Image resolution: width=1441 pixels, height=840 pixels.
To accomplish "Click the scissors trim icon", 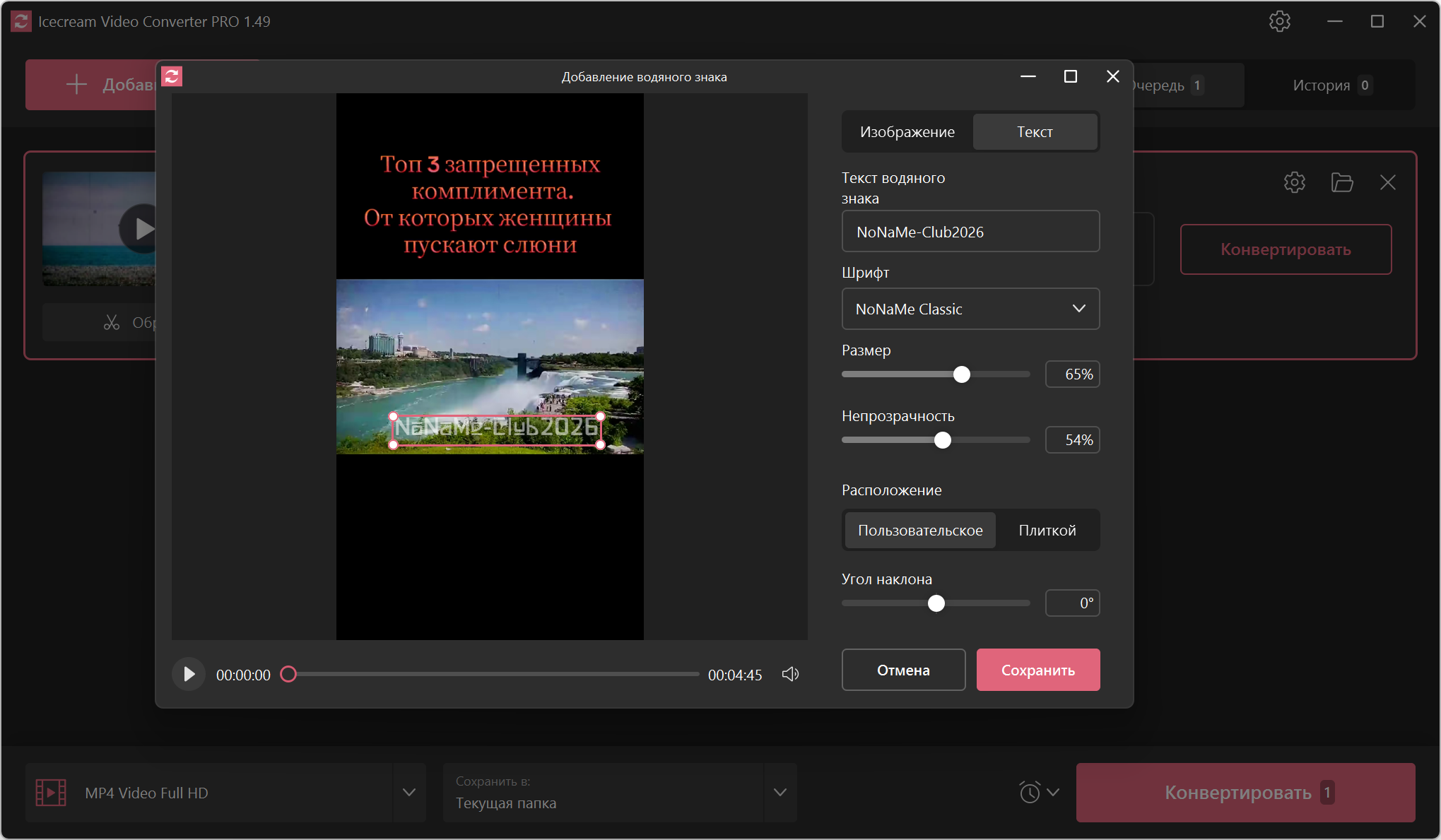I will (112, 323).
